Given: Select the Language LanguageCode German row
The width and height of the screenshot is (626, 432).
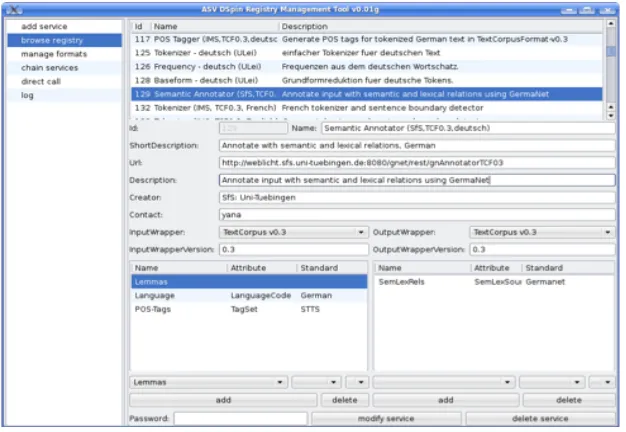Looking at the screenshot, I should point(249,296).
